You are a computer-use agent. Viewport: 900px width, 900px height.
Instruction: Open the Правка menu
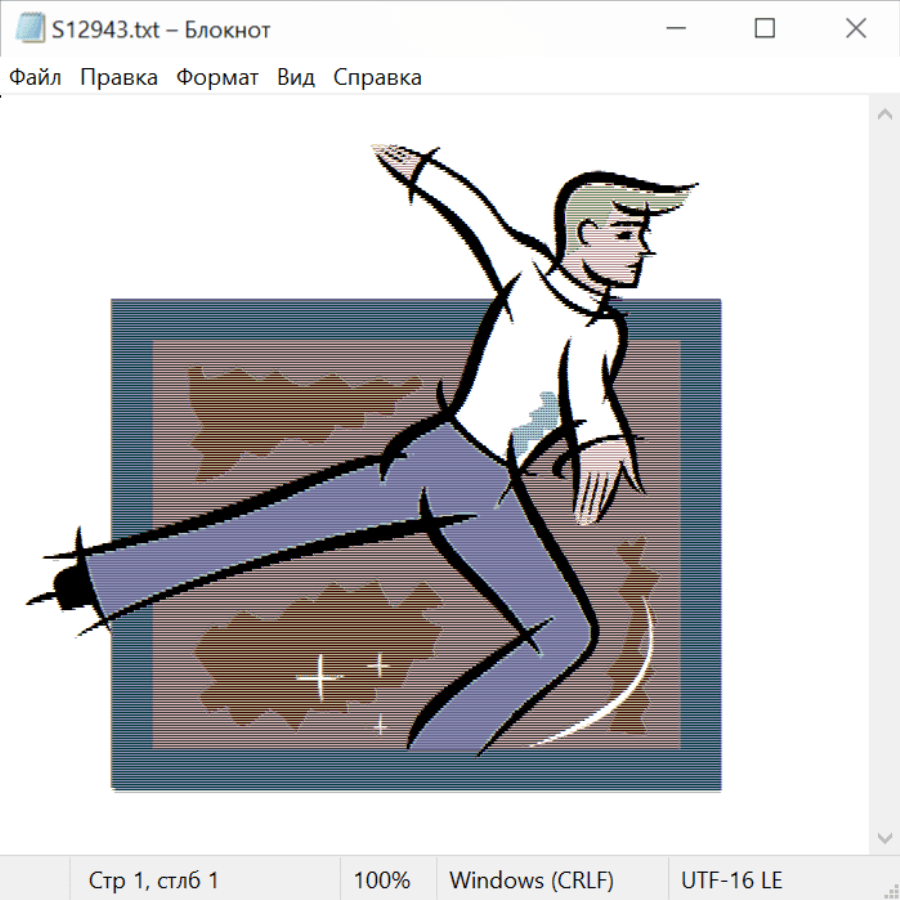(x=119, y=78)
